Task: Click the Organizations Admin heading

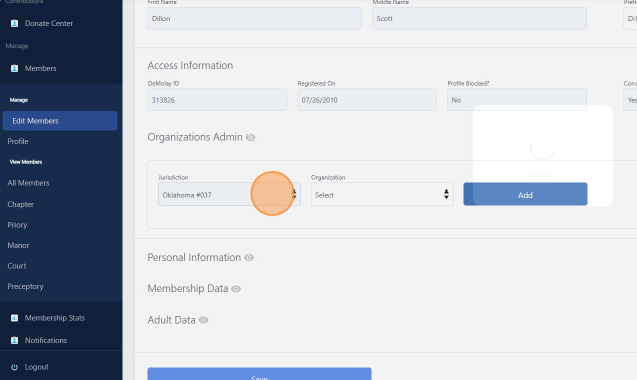Action: (195, 137)
